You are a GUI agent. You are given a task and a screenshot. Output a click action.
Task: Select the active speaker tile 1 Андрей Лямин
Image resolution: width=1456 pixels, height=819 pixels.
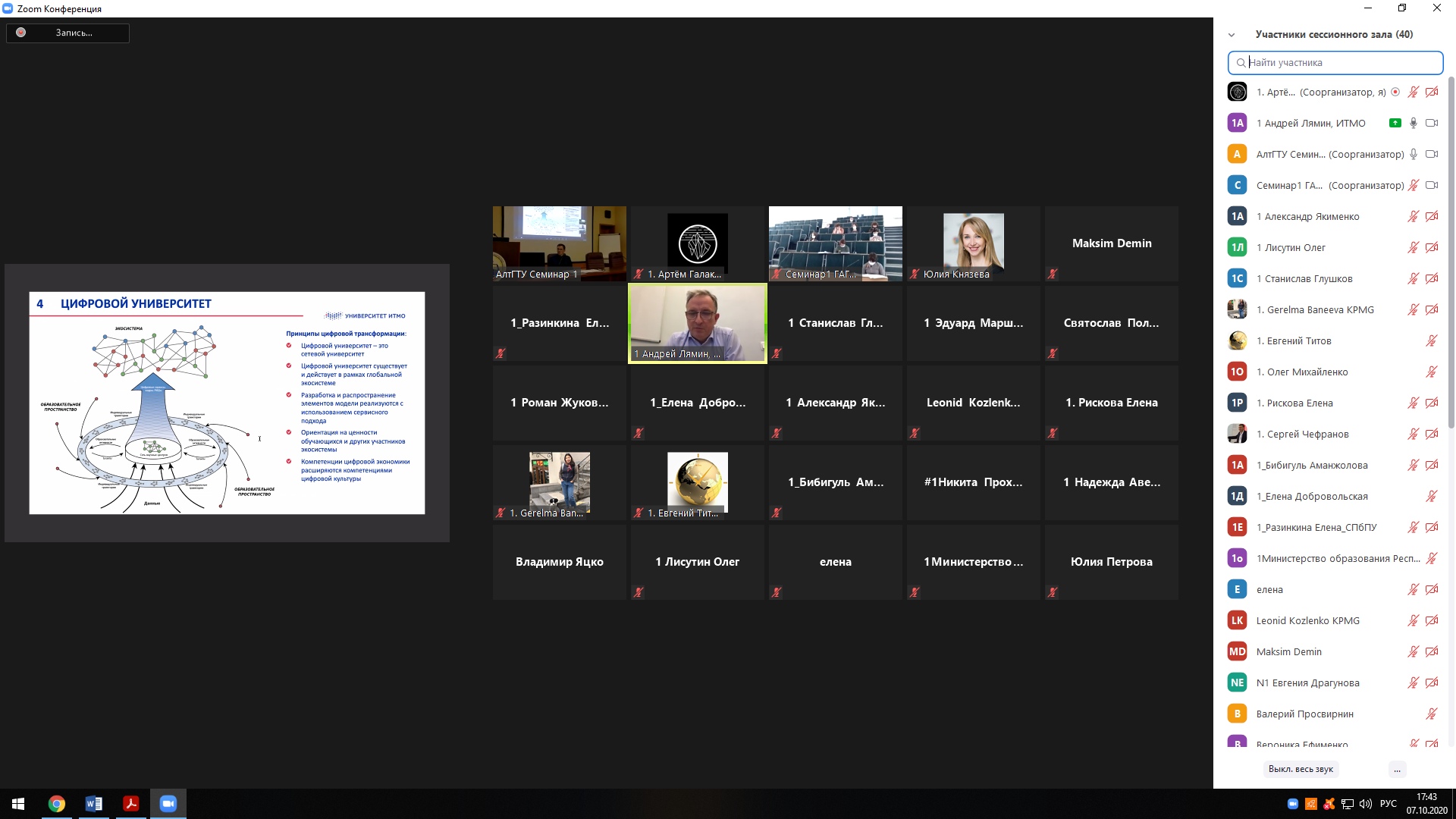pos(698,323)
